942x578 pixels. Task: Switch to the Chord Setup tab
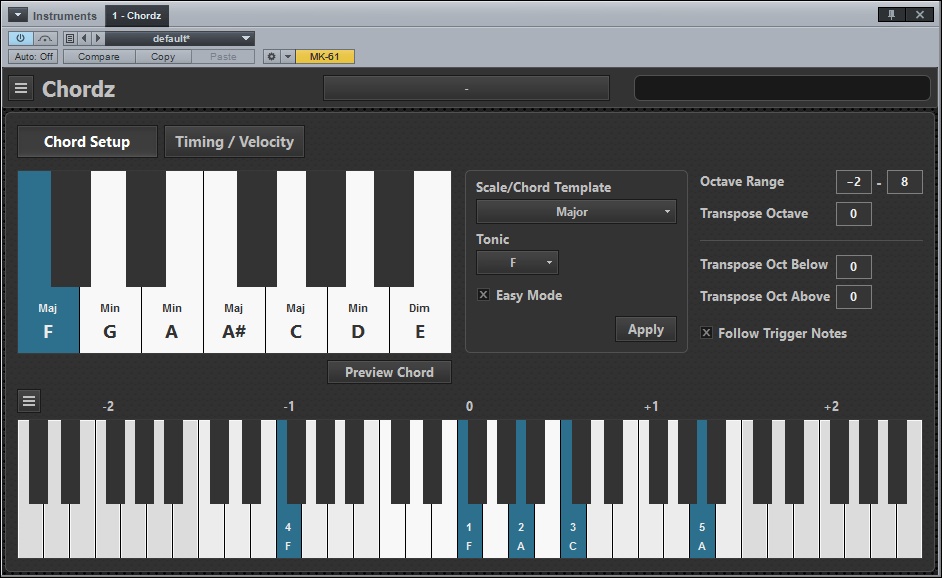[x=87, y=142]
